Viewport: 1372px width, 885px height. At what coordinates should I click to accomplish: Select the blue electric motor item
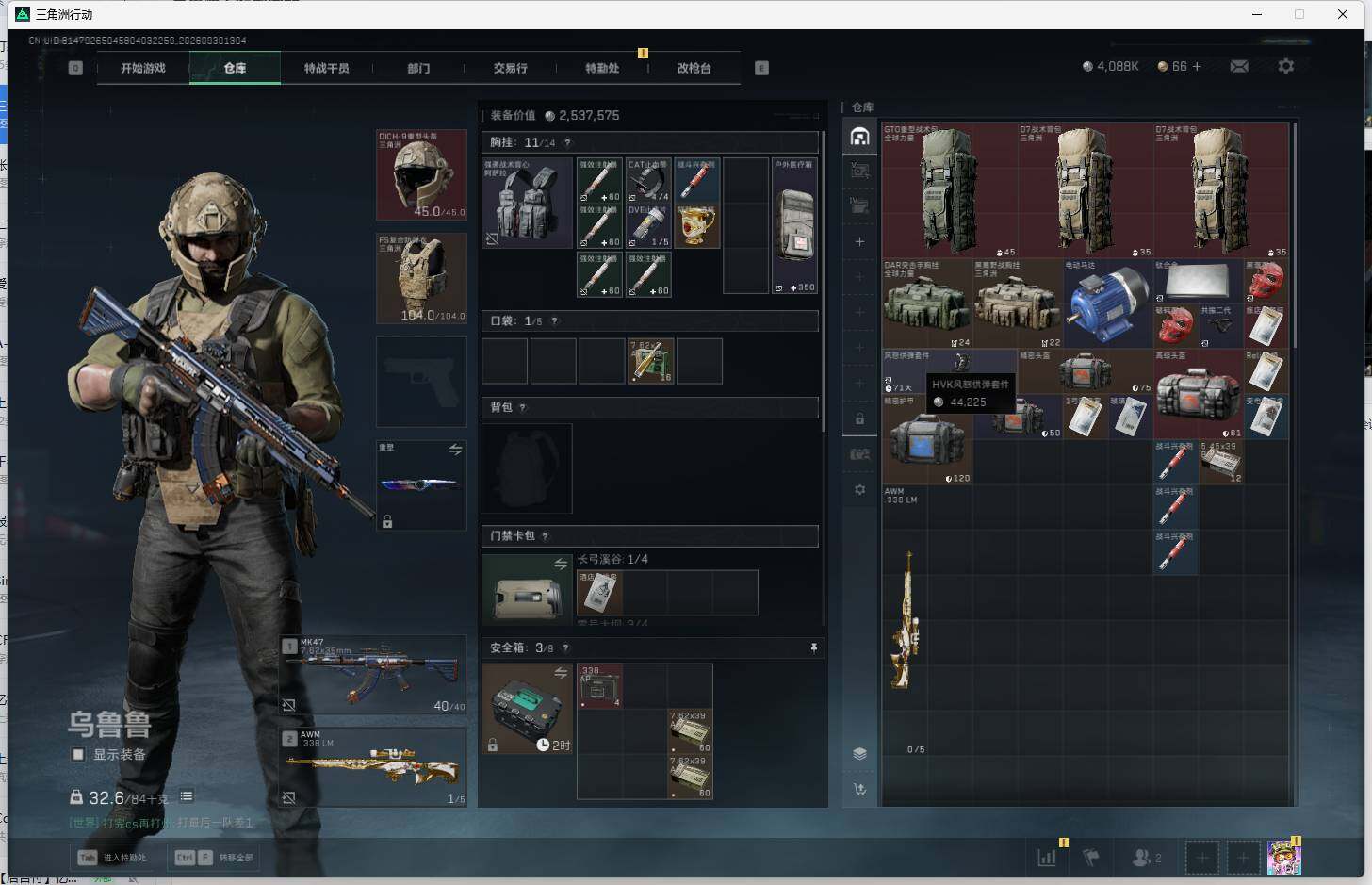[x=1107, y=304]
